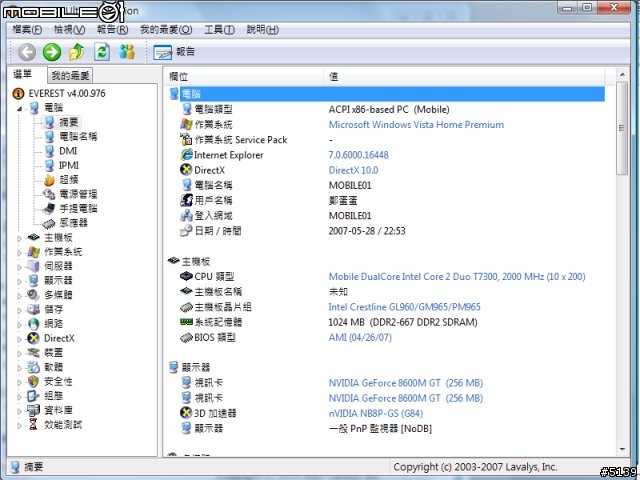Click the nVIDIA NB8P-GS (G84) link
This screenshot has height=480, width=640.
[376, 413]
